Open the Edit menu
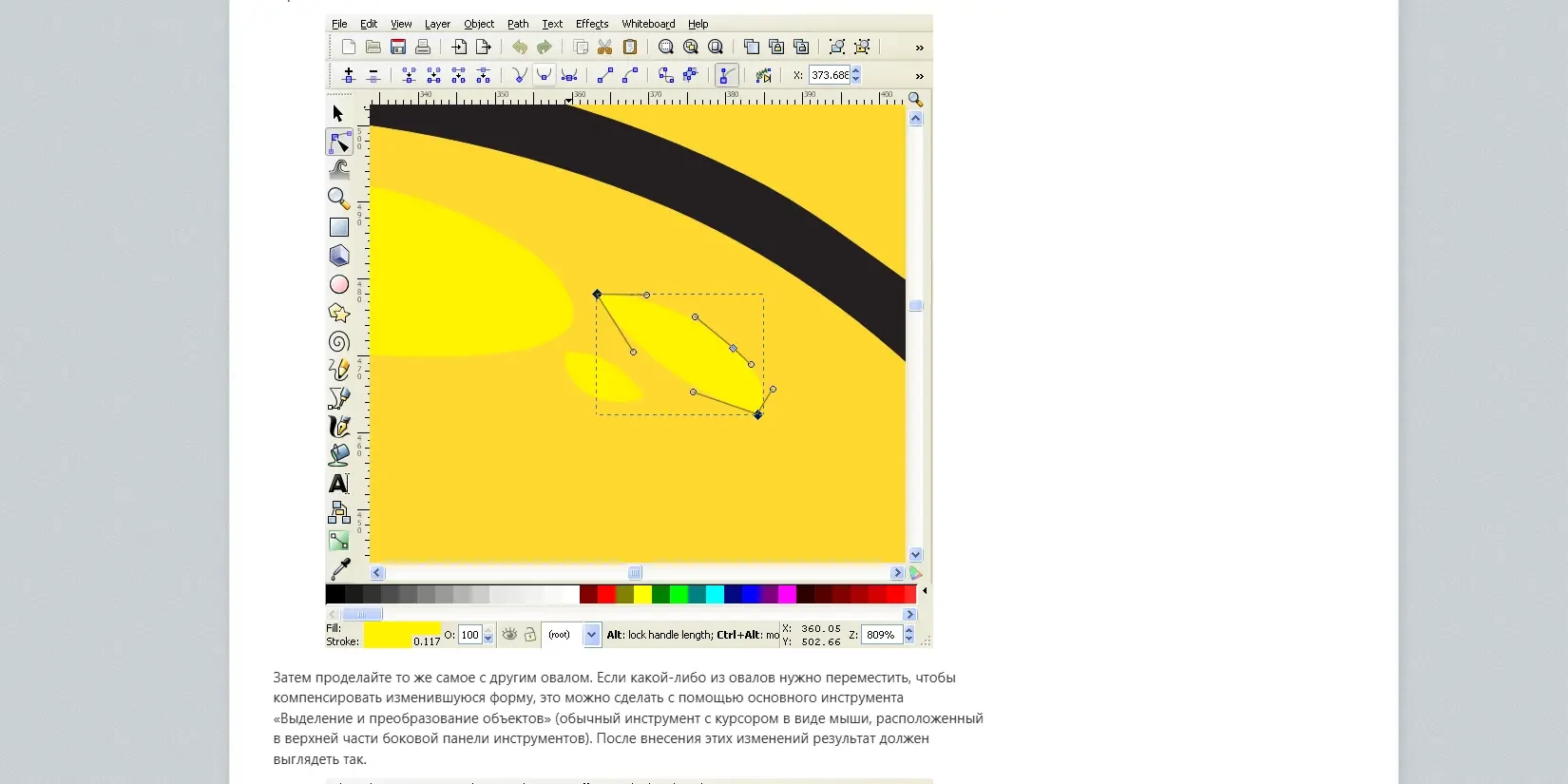1568x784 pixels. pyautogui.click(x=369, y=24)
